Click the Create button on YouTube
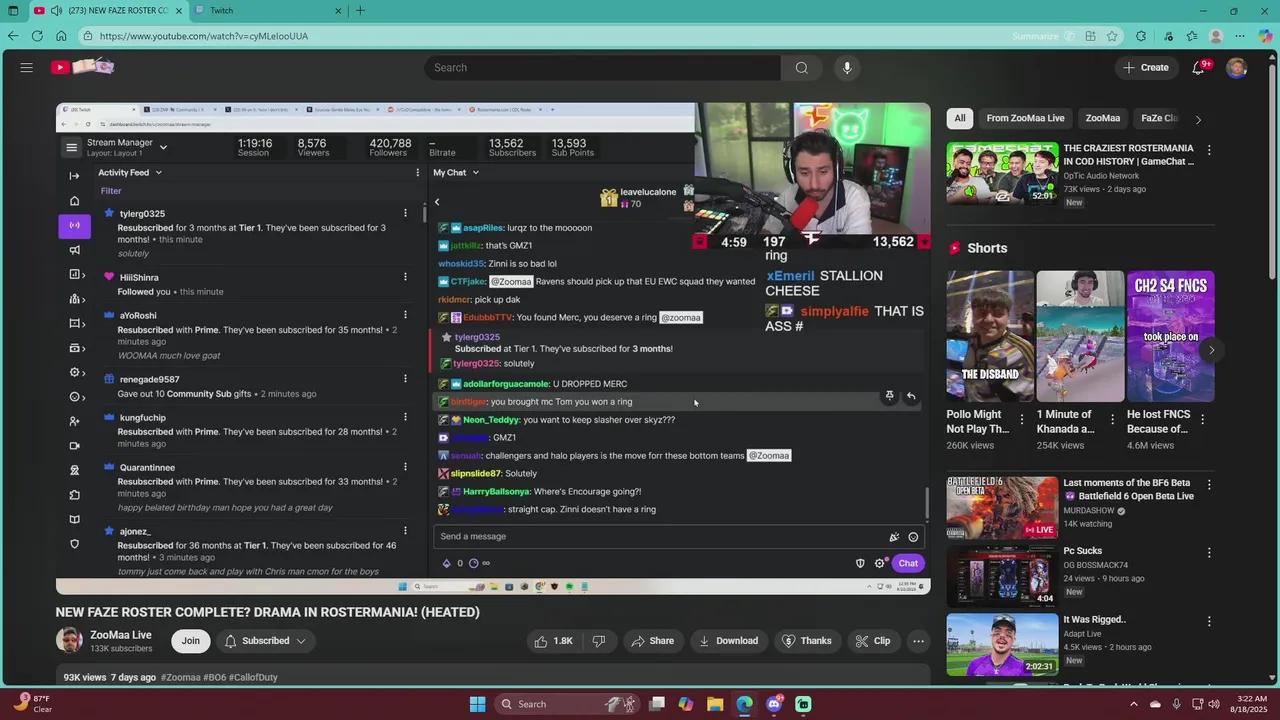This screenshot has height=720, width=1280. click(x=1145, y=67)
